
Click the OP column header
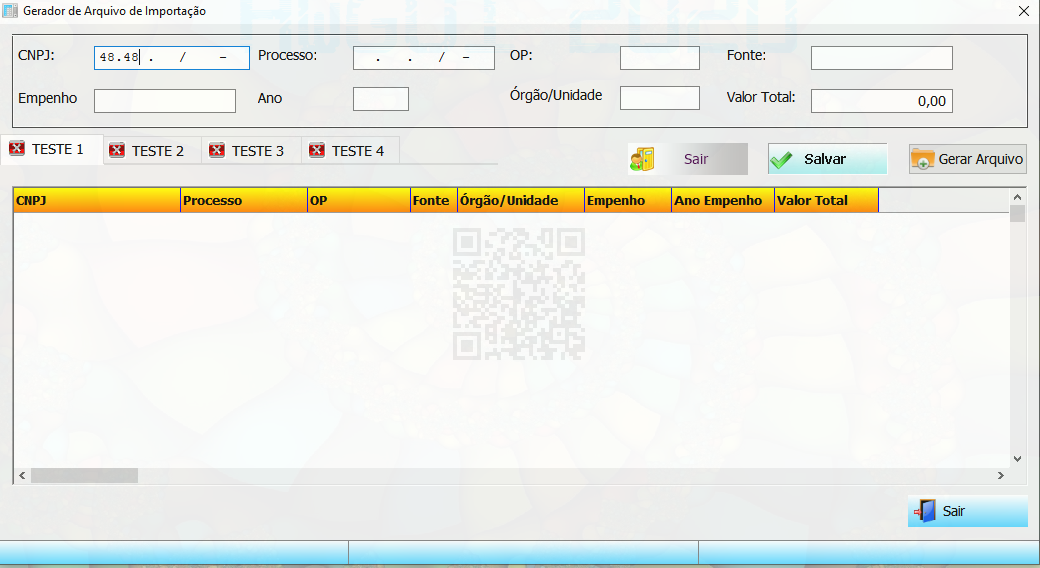click(x=359, y=200)
